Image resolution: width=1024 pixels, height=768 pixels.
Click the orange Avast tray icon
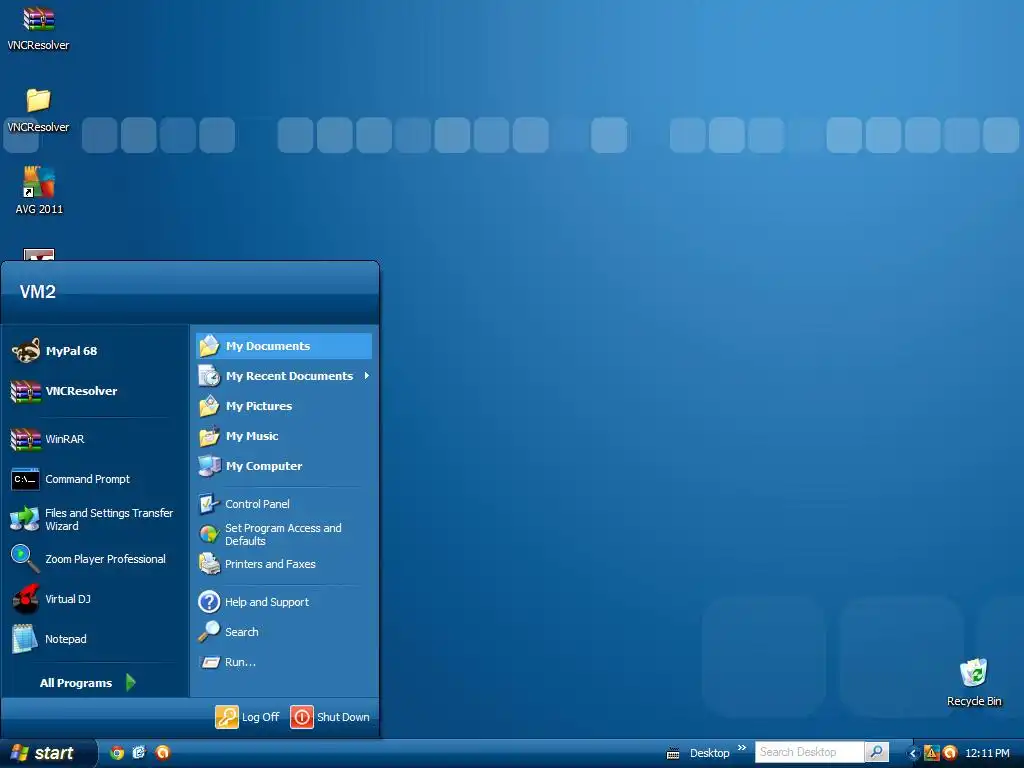[x=950, y=753]
